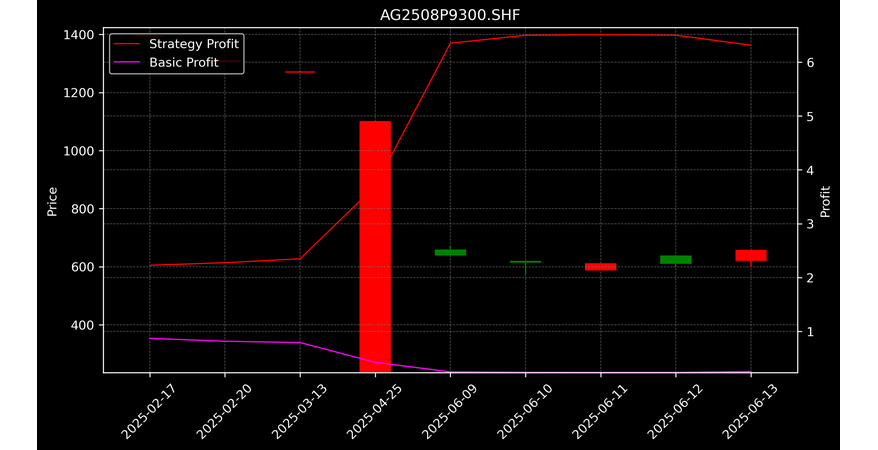Click the 400 tick on the Price axis
Screen dimensions: 878x450
click(82, 325)
